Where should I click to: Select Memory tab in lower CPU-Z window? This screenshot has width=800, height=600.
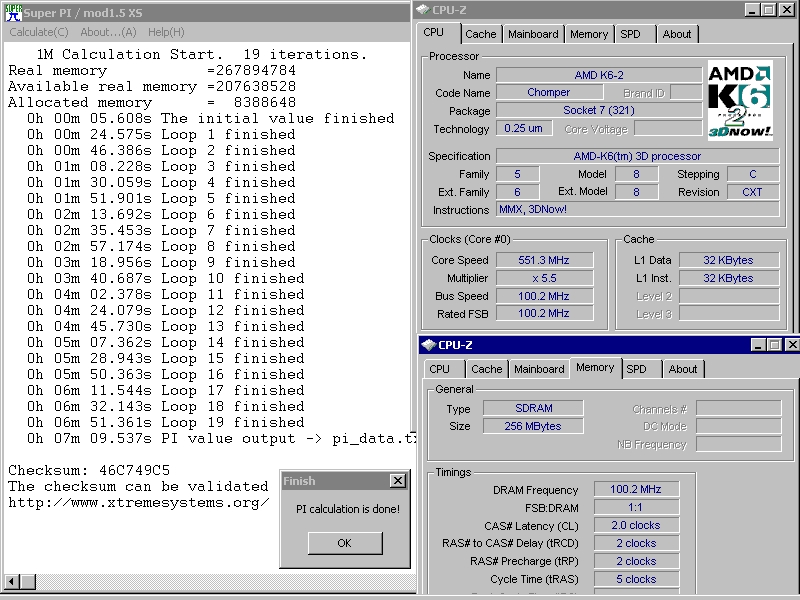pos(595,367)
